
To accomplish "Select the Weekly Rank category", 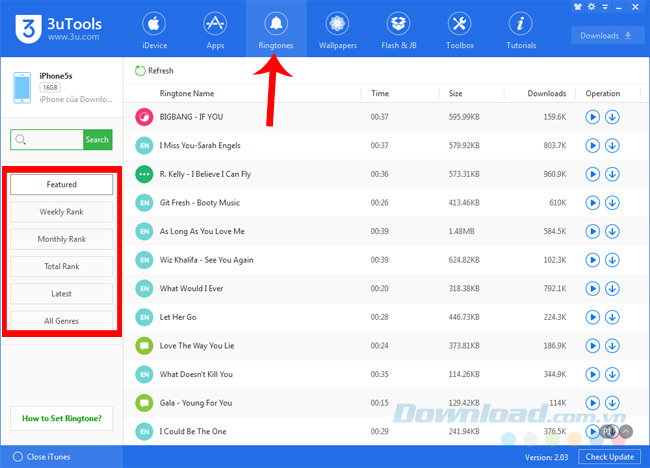I will coord(61,212).
